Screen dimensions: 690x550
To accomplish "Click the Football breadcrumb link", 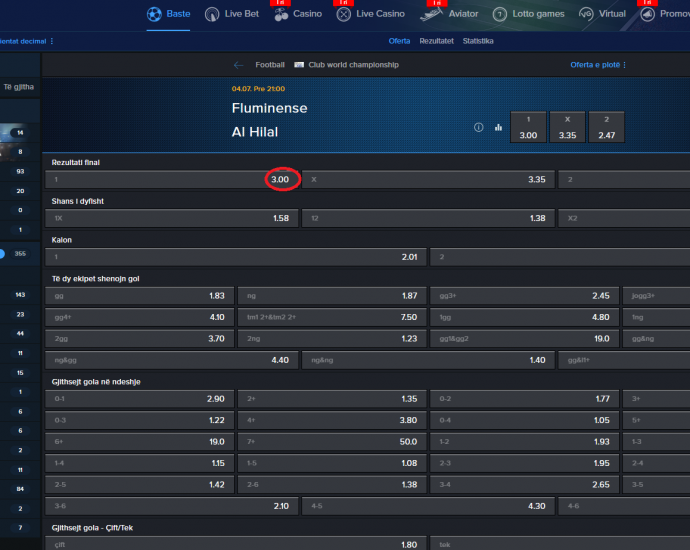I will pyautogui.click(x=270, y=65).
